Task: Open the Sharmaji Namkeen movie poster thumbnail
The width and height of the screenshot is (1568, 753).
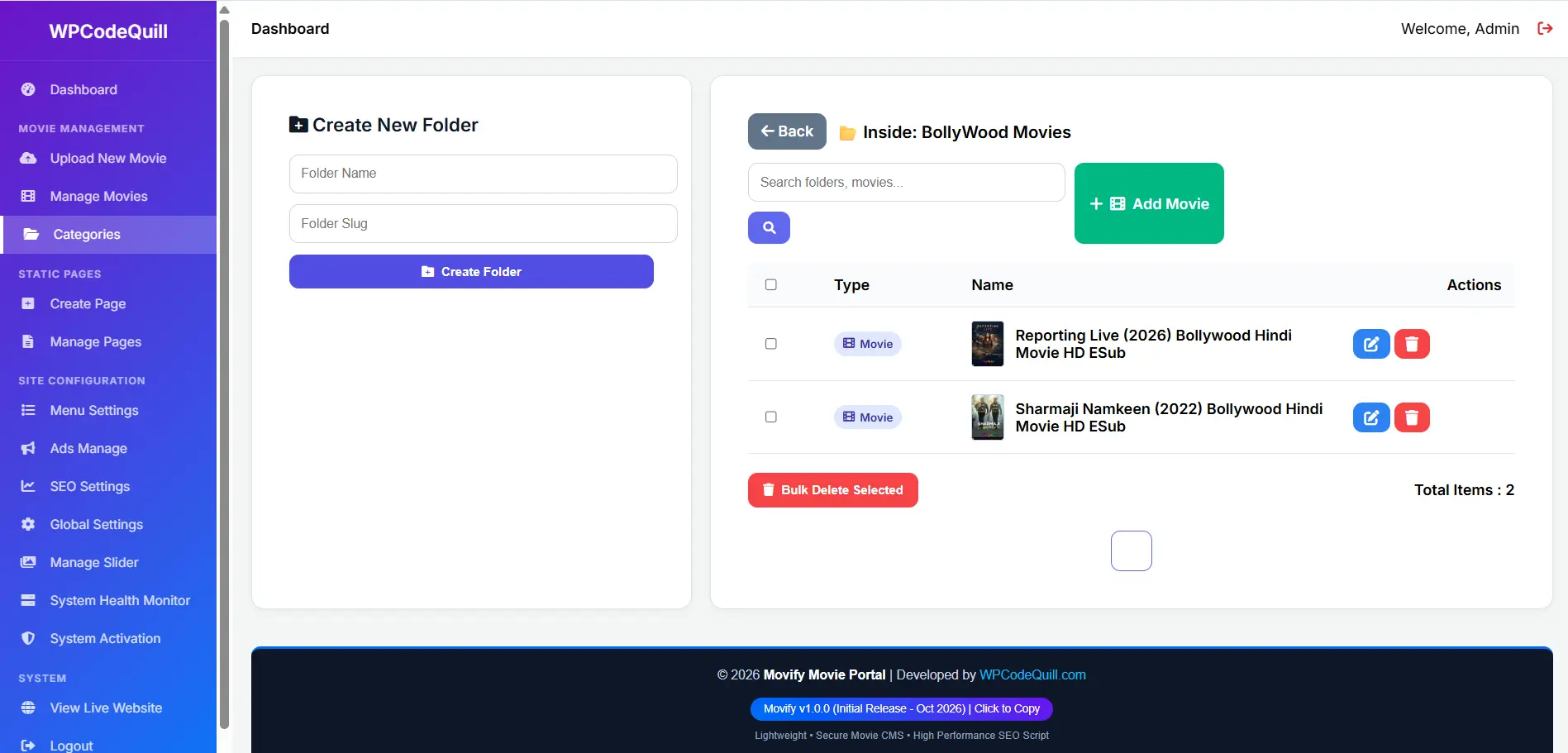Action: (988, 417)
